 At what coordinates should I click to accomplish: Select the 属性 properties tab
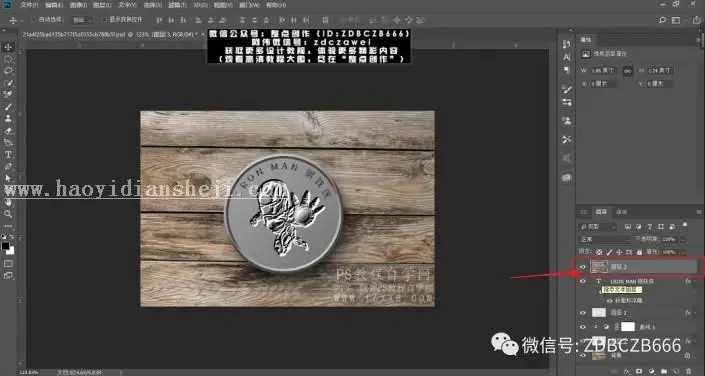(586, 40)
